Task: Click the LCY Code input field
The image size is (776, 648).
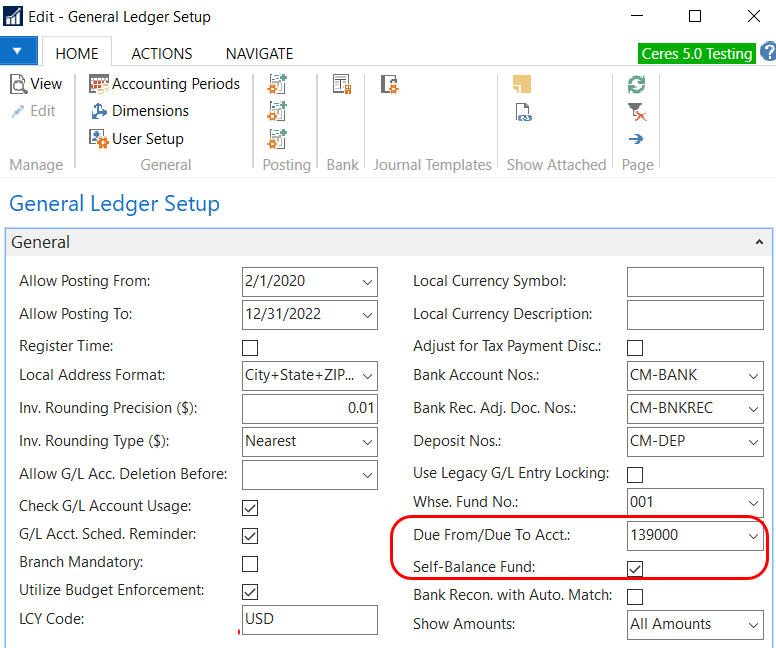Action: pos(310,619)
